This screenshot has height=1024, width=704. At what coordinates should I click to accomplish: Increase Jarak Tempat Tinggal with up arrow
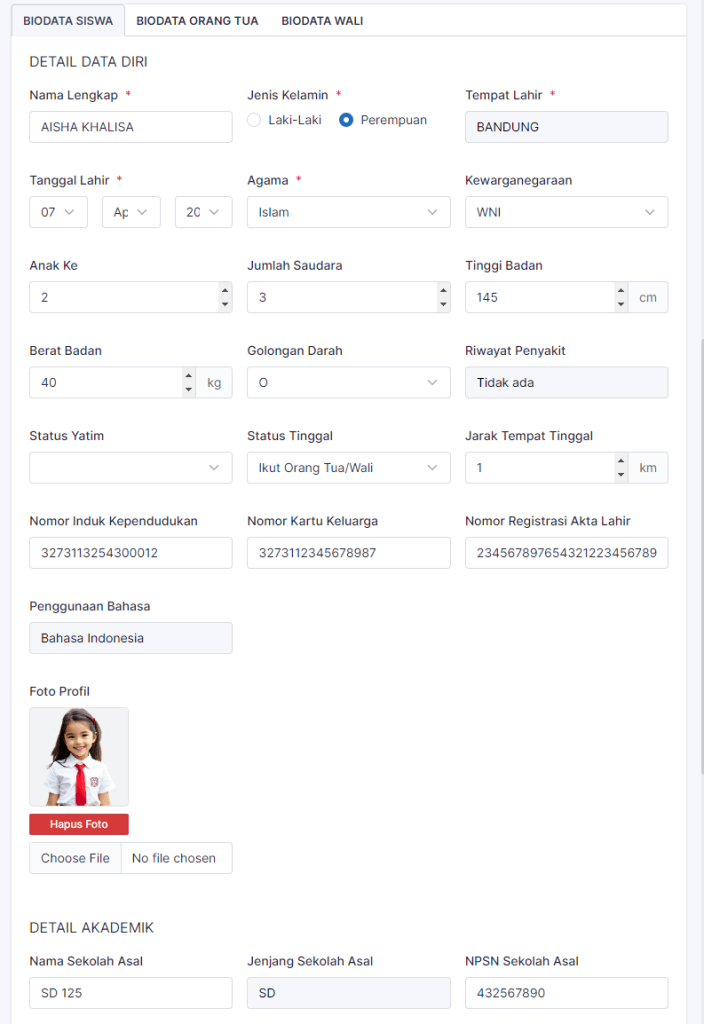pyautogui.click(x=621, y=460)
